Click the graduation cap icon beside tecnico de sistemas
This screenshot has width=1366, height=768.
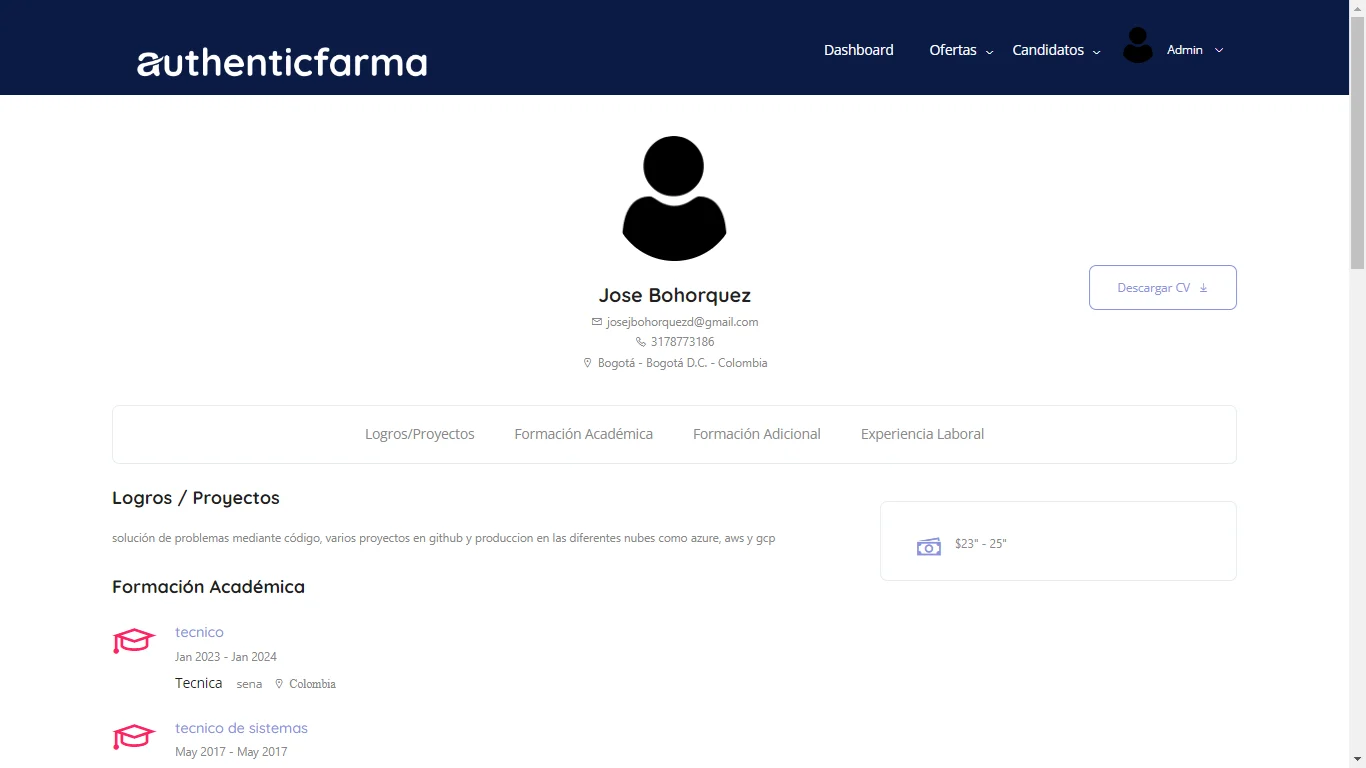(x=134, y=736)
